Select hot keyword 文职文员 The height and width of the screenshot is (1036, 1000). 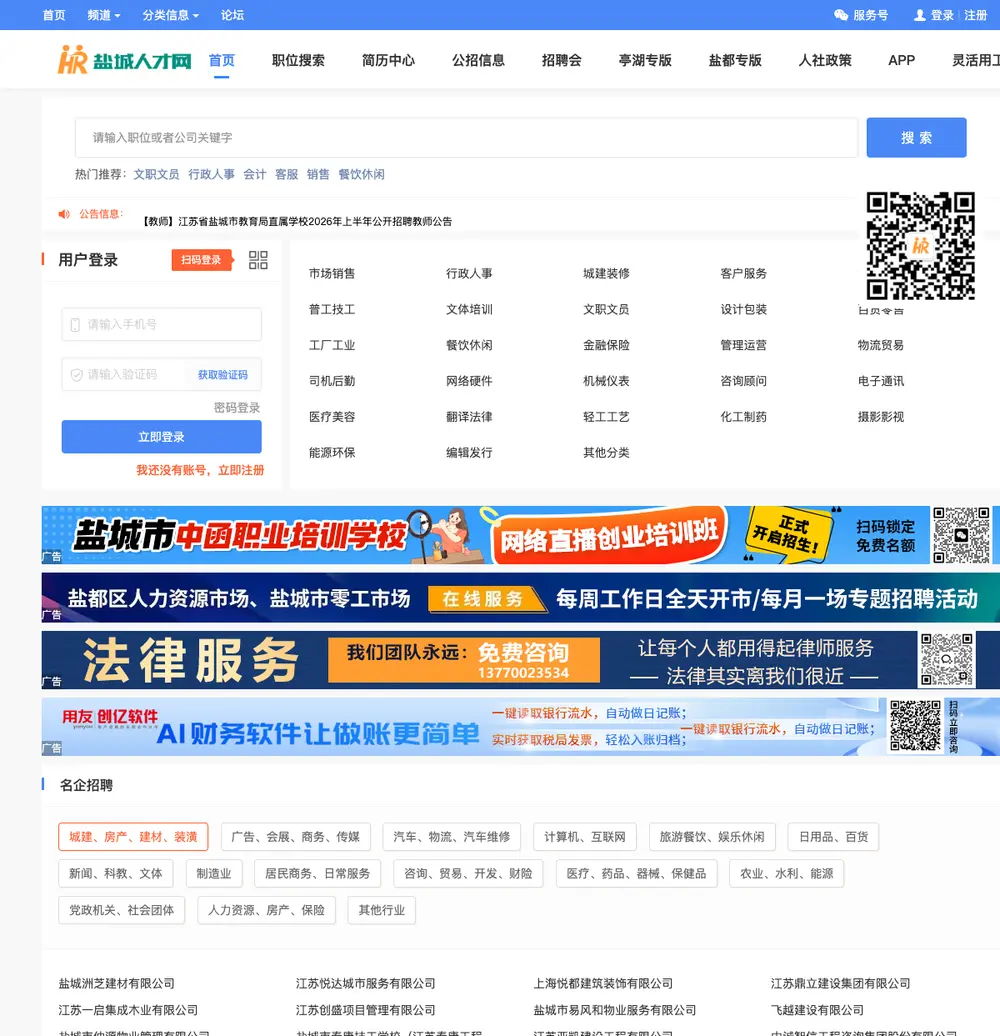coord(157,174)
